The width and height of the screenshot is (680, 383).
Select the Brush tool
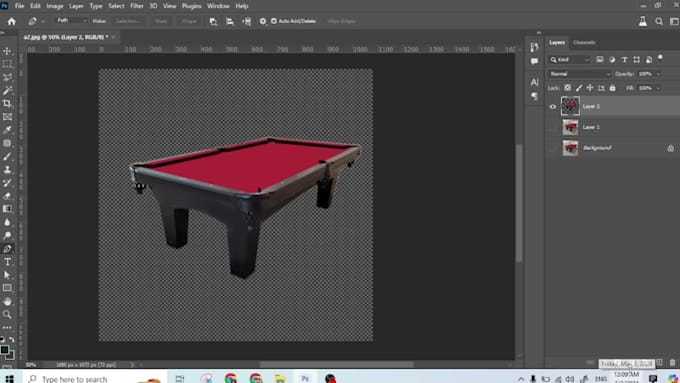coord(7,156)
